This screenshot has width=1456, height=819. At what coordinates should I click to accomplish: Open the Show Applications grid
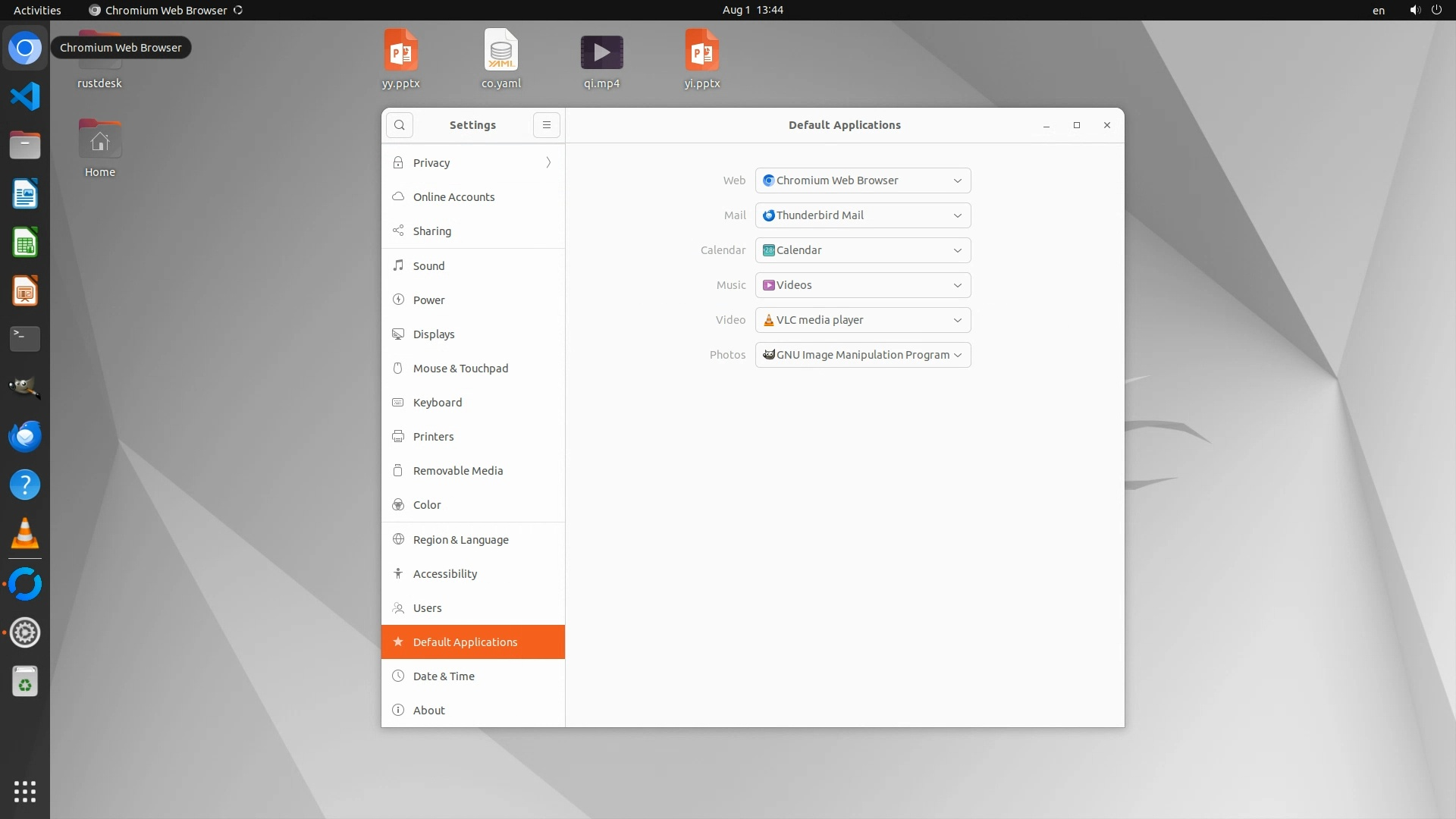[x=25, y=792]
